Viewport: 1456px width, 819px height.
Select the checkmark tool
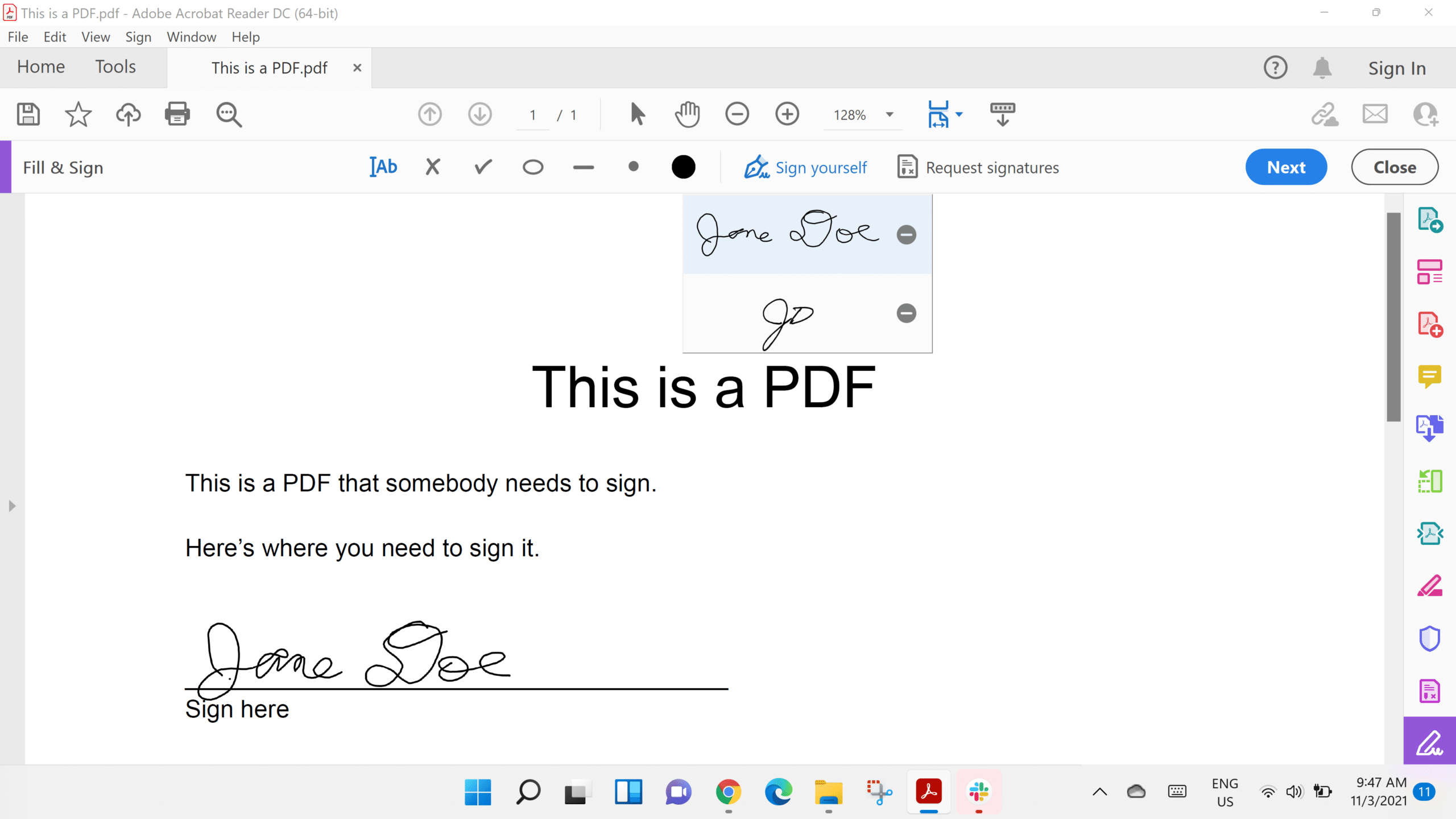click(483, 167)
